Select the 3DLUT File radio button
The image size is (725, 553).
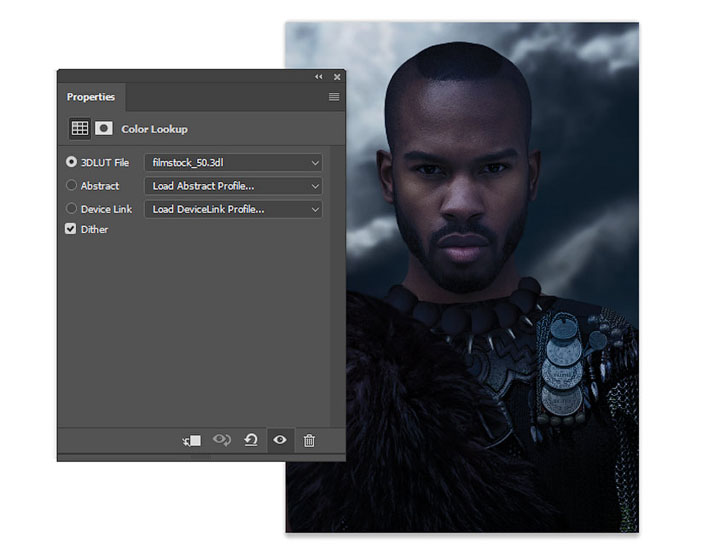(x=71, y=162)
